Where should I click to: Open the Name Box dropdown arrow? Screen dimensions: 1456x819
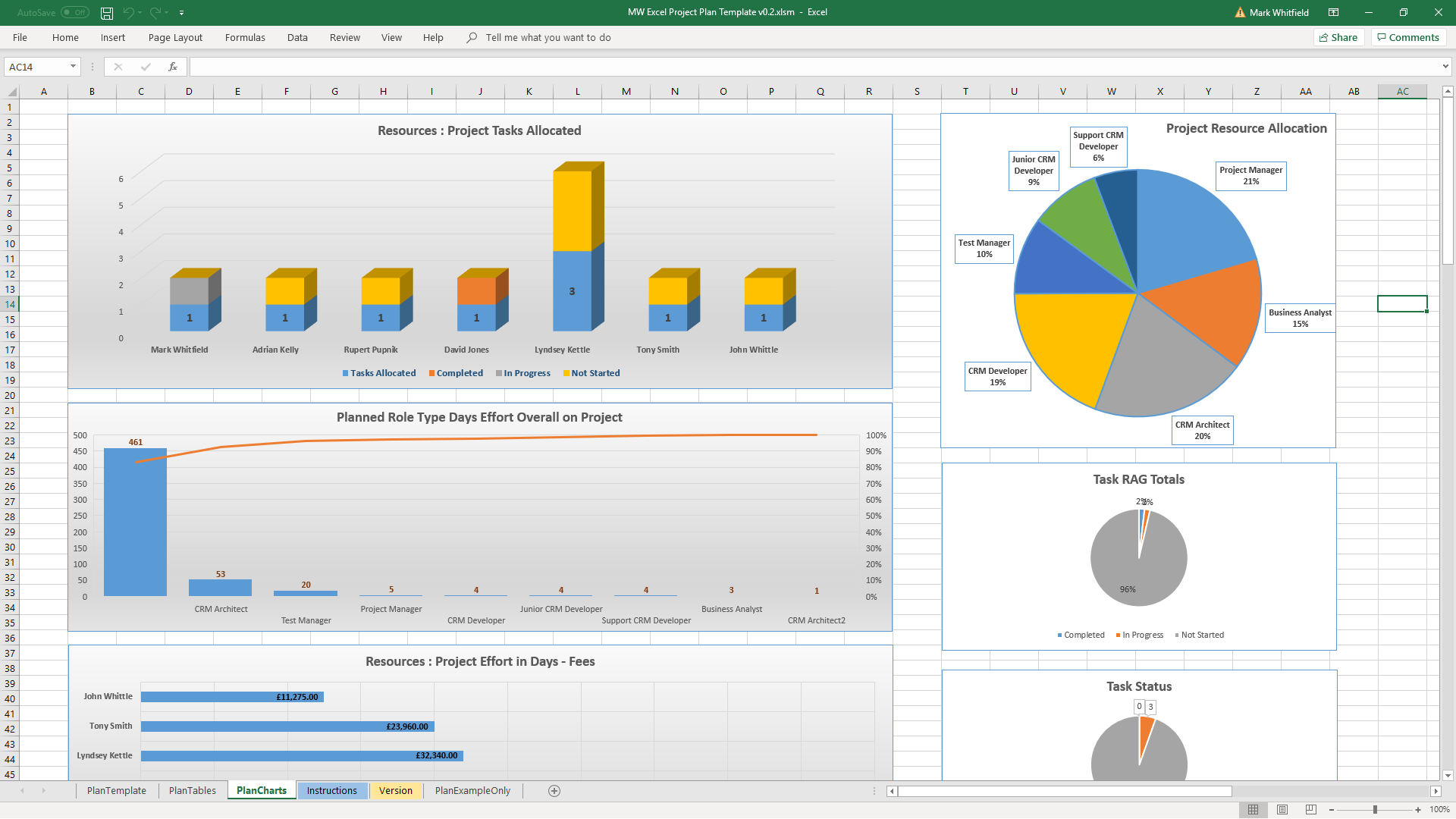(x=73, y=67)
